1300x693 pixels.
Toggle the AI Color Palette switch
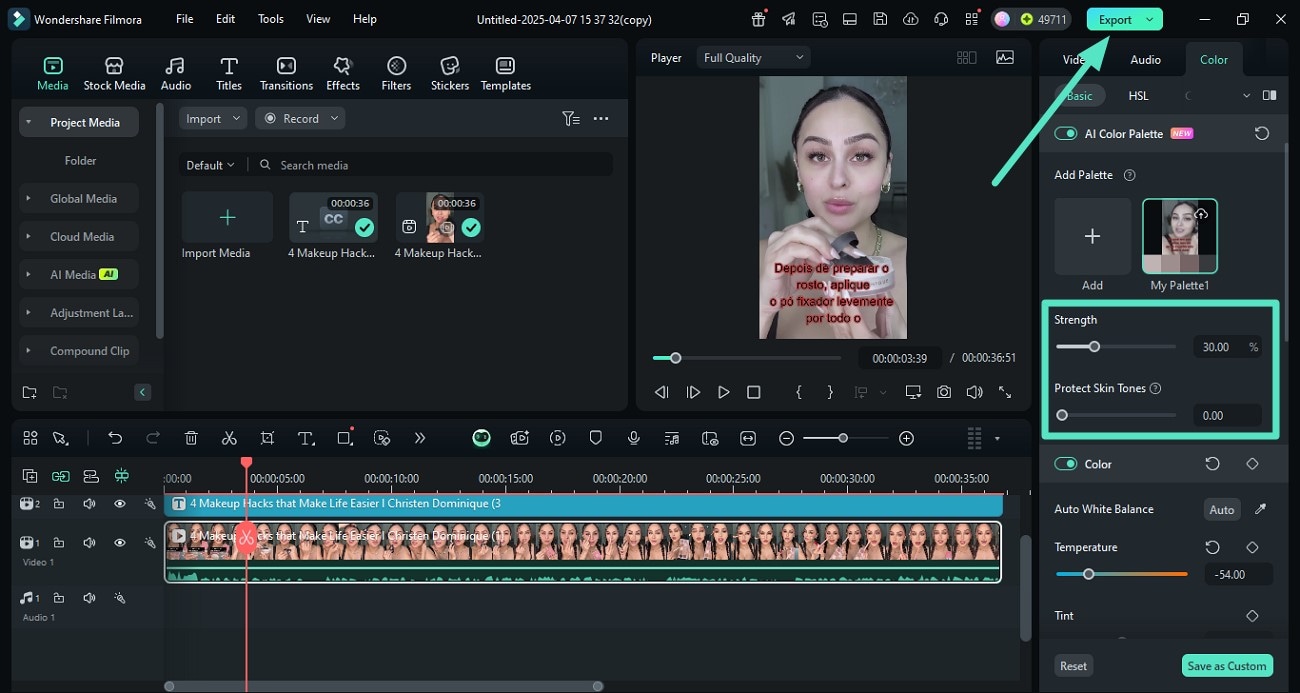click(1066, 133)
